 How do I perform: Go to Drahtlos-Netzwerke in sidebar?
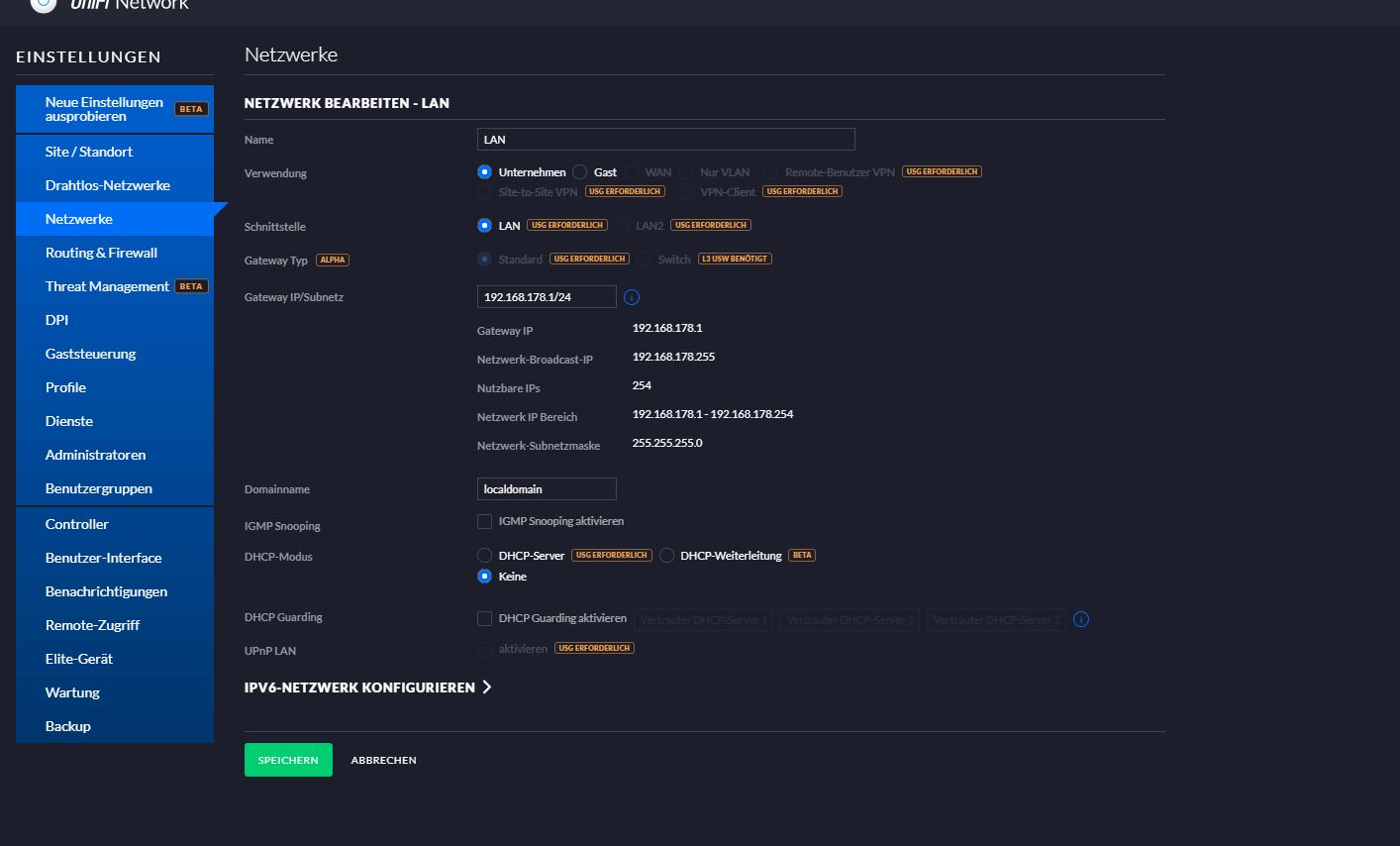click(107, 185)
